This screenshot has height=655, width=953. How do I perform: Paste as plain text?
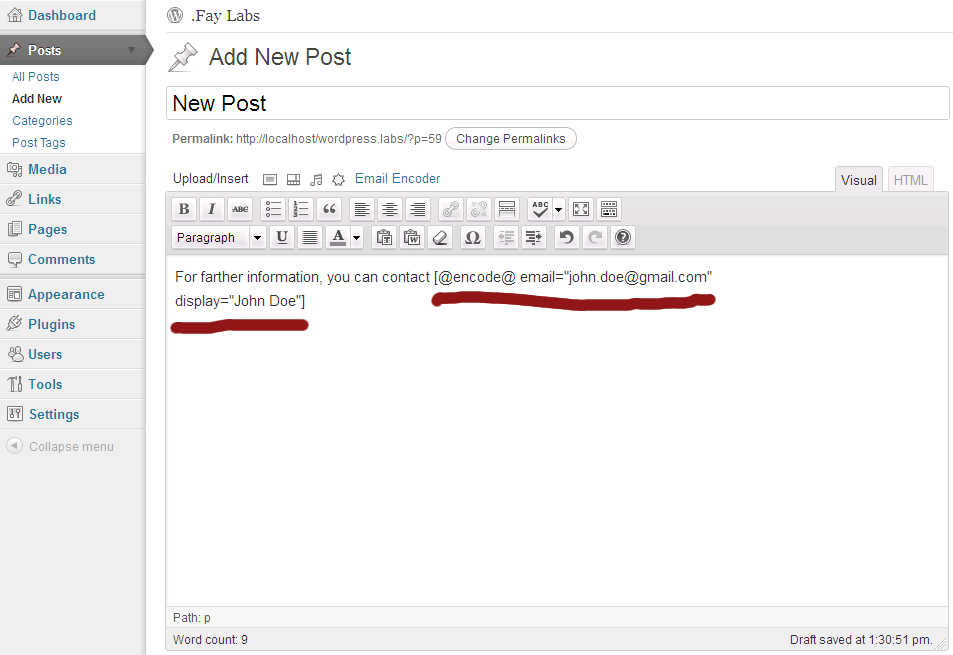384,238
